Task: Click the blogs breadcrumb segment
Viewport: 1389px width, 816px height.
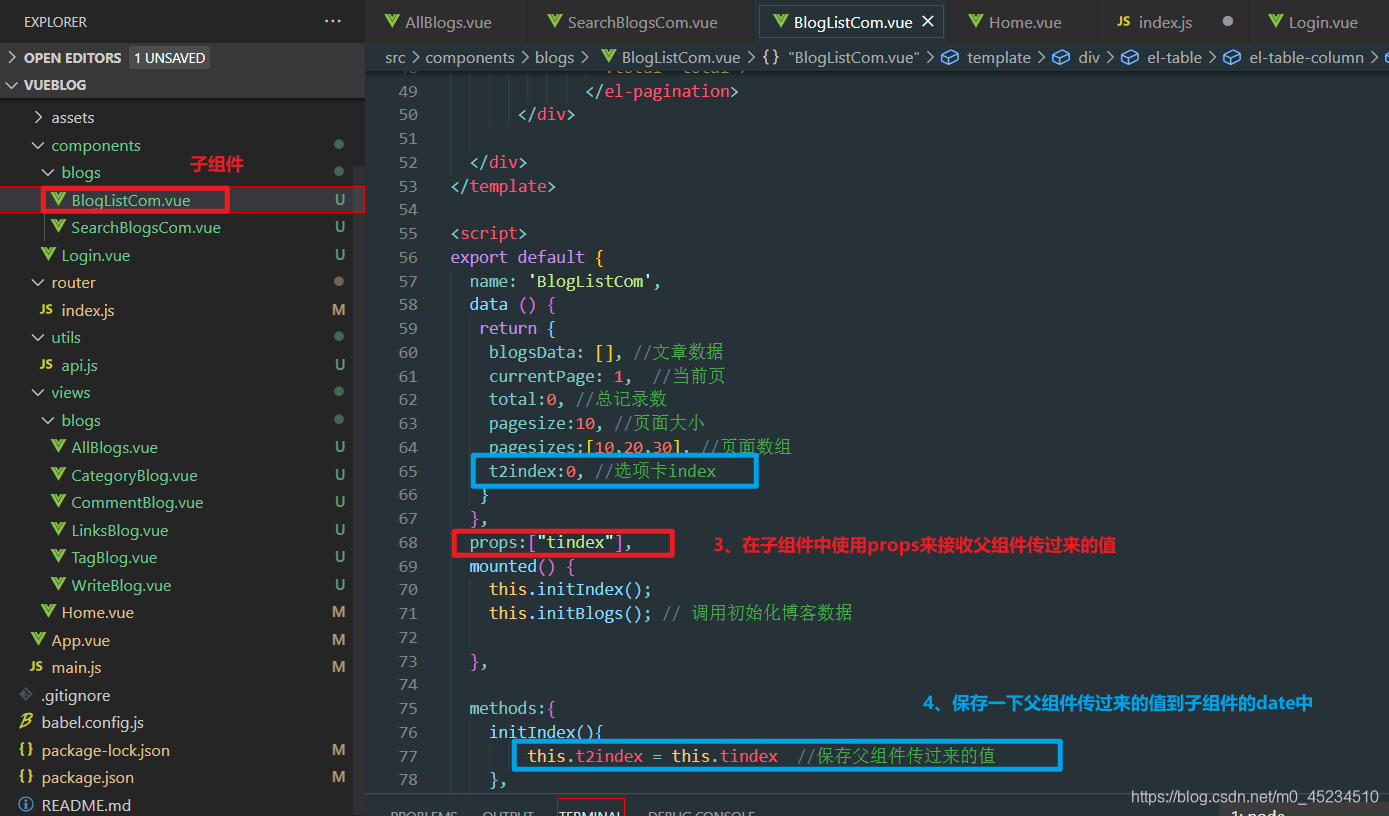Action: coord(554,57)
